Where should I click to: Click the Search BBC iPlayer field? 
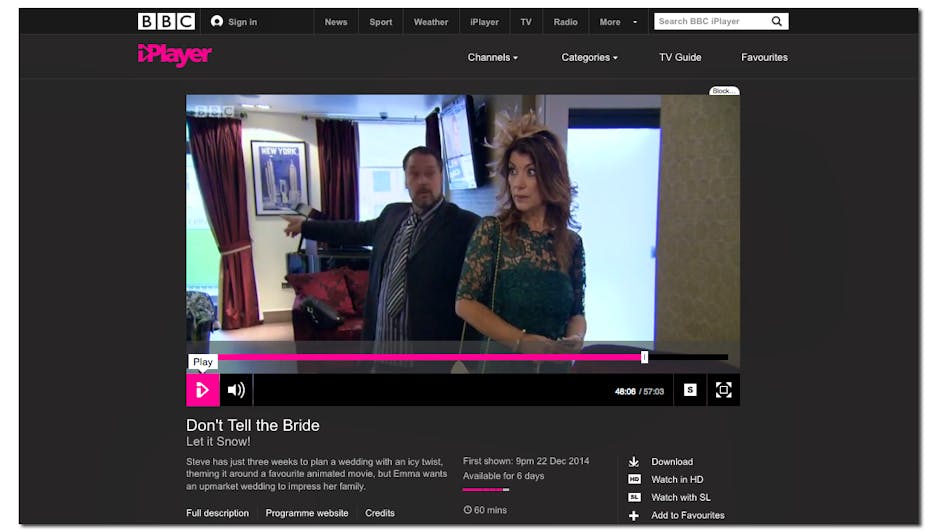tap(710, 22)
